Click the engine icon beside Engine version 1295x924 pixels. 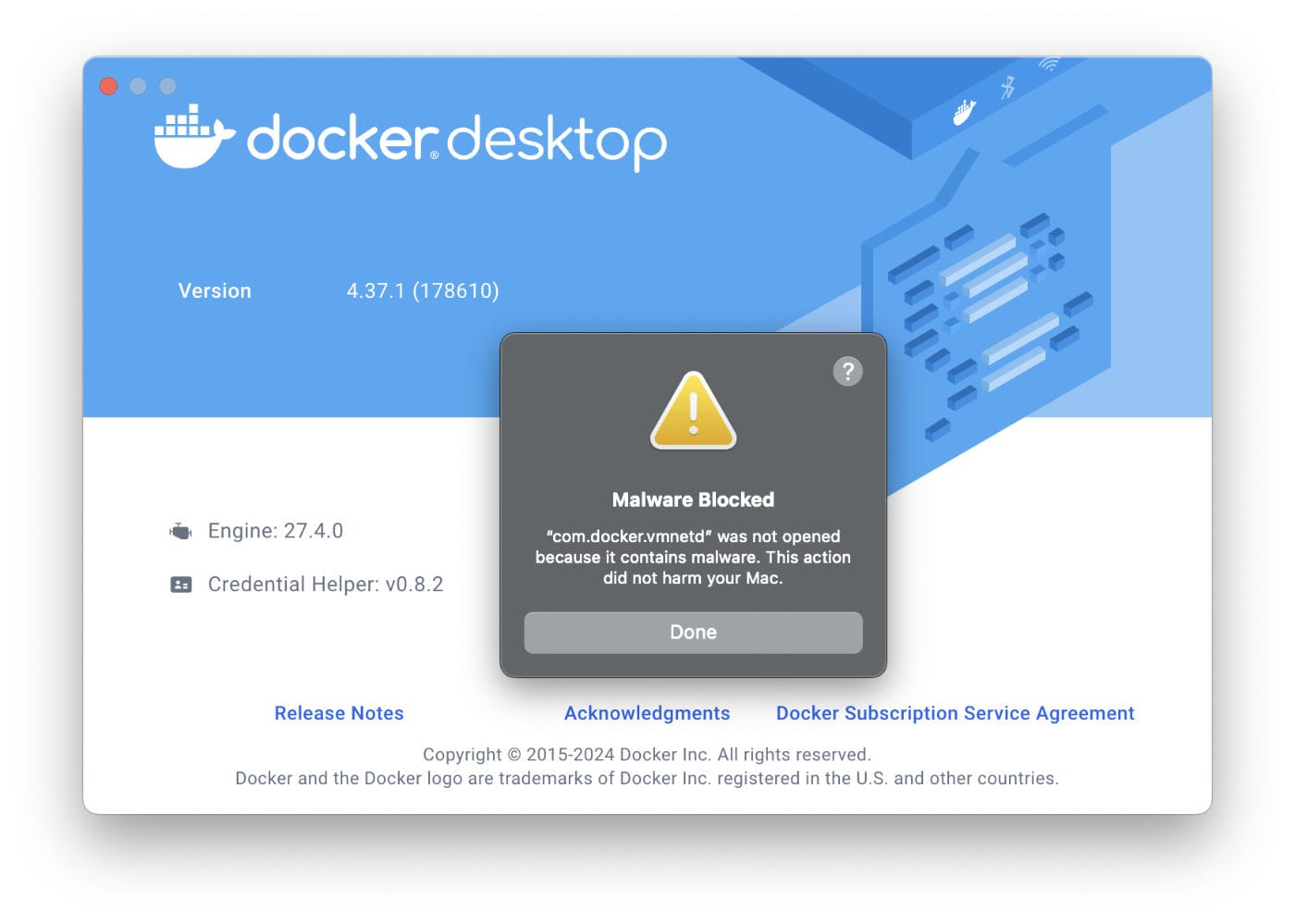pos(180,531)
